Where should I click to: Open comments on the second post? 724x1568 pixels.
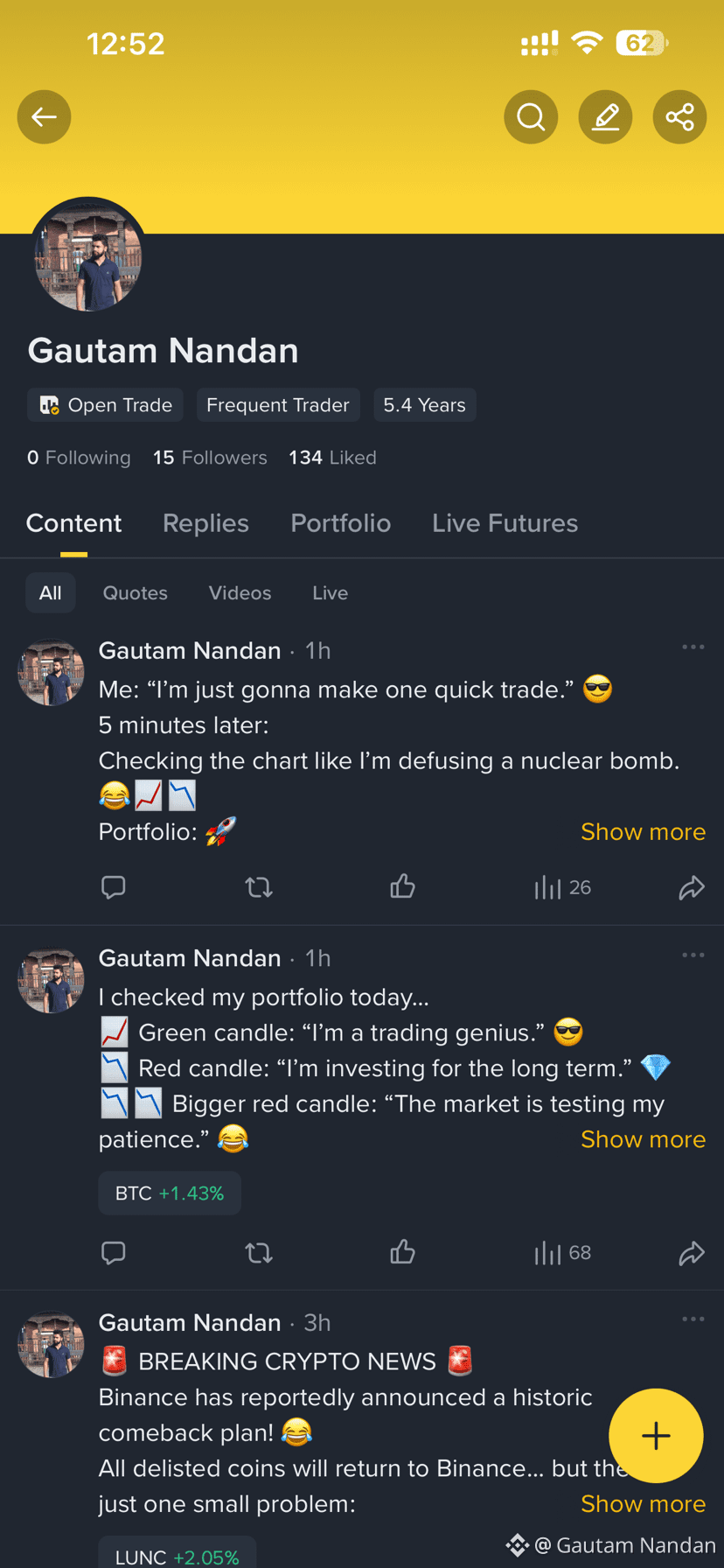(114, 1253)
